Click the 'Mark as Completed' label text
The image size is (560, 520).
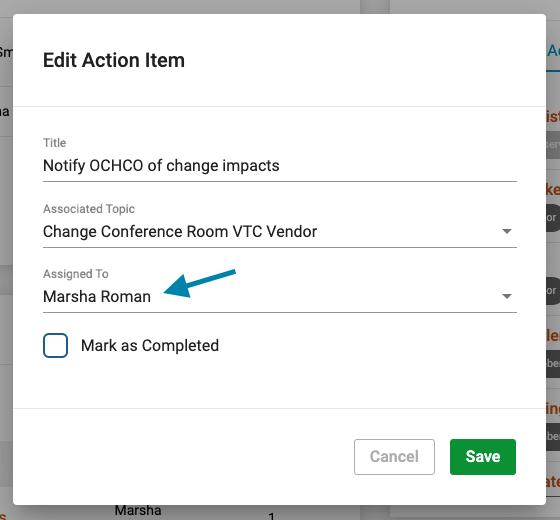[x=150, y=346]
